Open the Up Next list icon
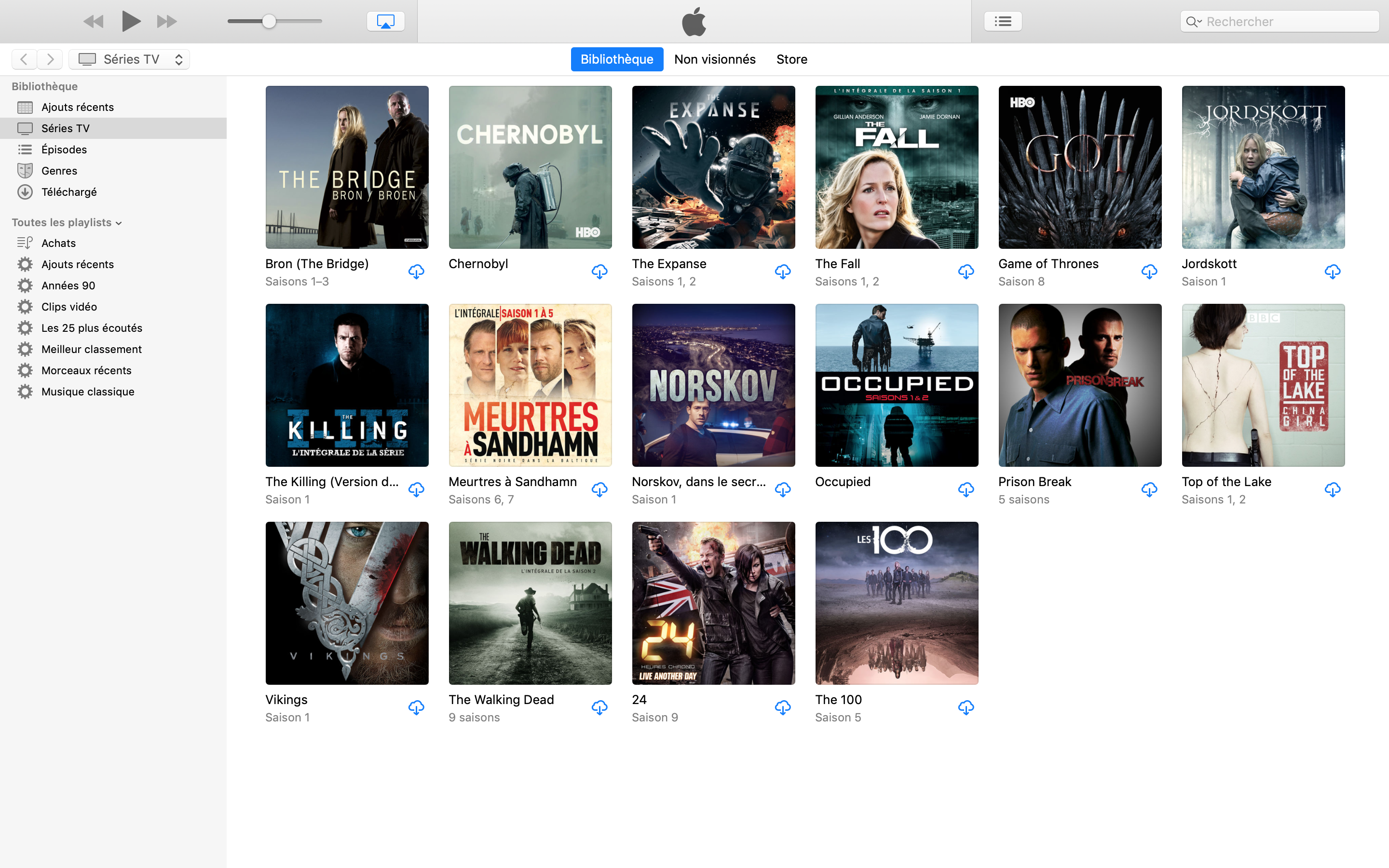Image resolution: width=1389 pixels, height=868 pixels. 1002,22
